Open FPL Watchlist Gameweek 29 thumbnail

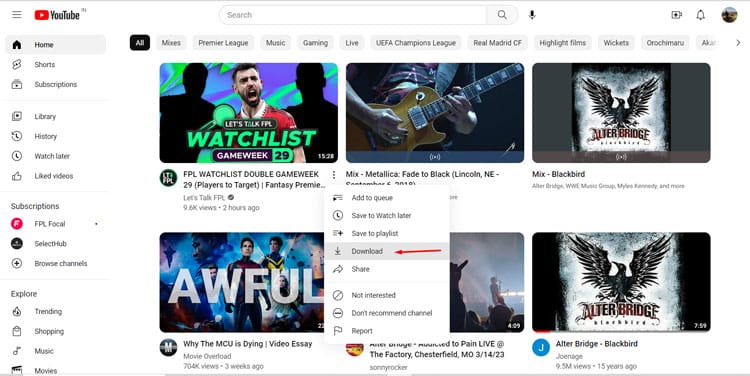coord(249,113)
